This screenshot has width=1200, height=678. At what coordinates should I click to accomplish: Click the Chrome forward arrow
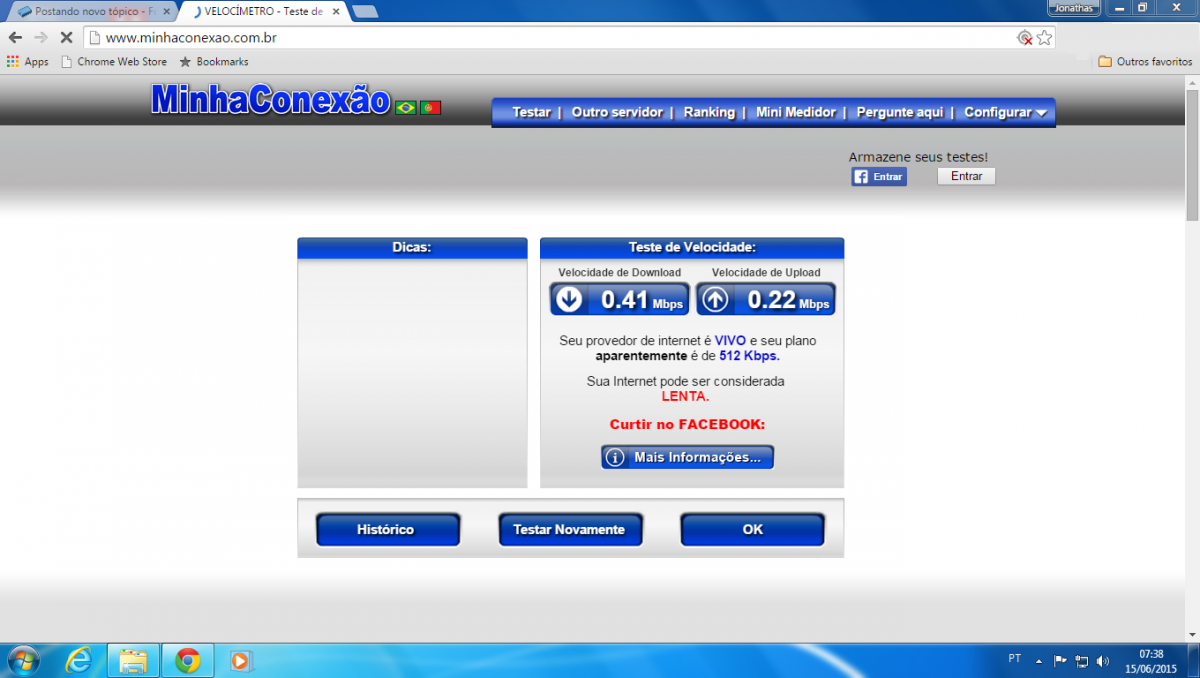tap(41, 37)
